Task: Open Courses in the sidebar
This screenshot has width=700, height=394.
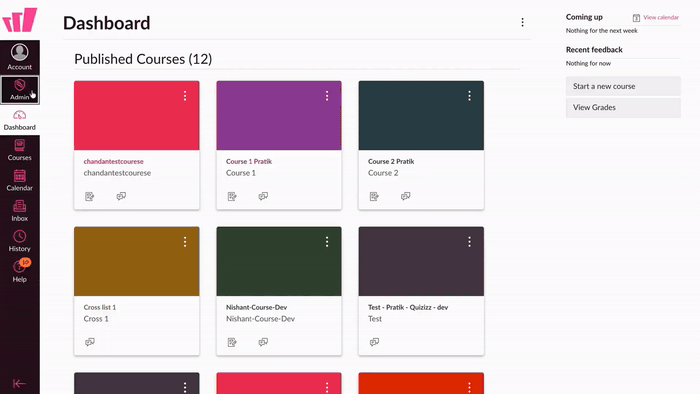Action: pyautogui.click(x=20, y=150)
